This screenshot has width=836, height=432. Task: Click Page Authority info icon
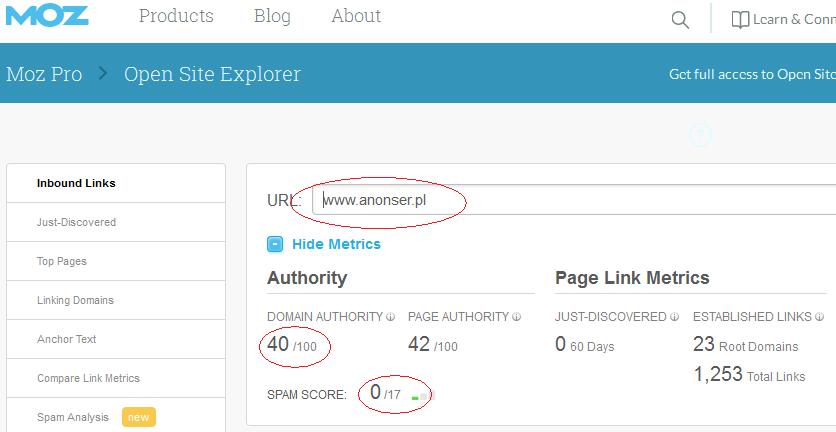[x=516, y=317]
